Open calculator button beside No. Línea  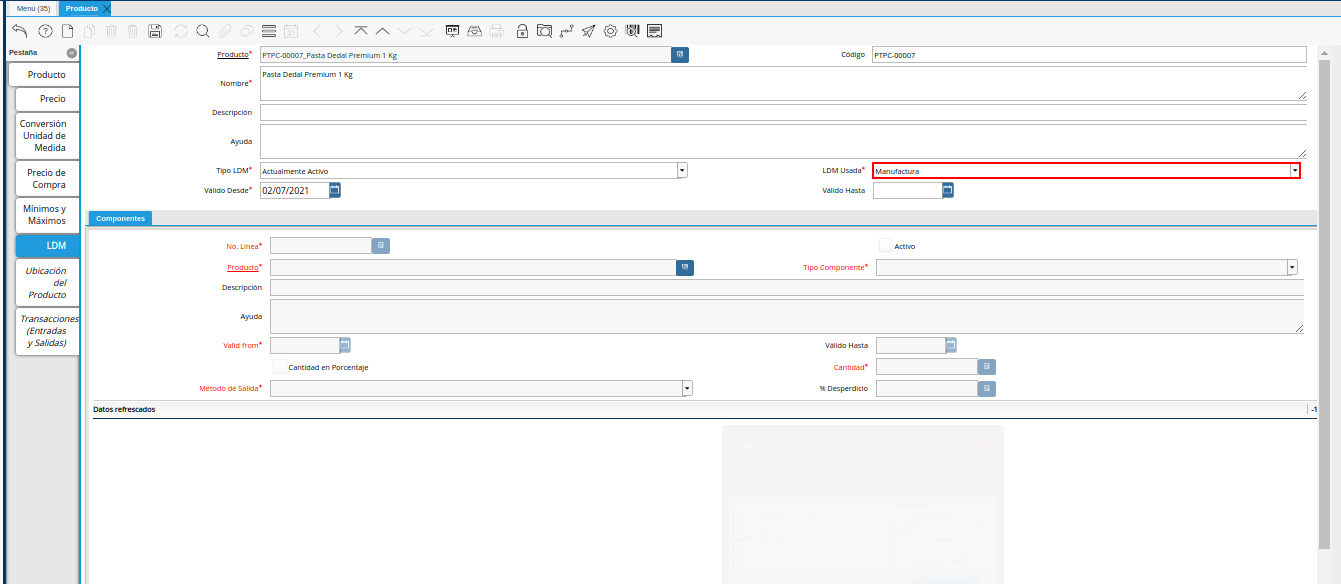(x=380, y=245)
